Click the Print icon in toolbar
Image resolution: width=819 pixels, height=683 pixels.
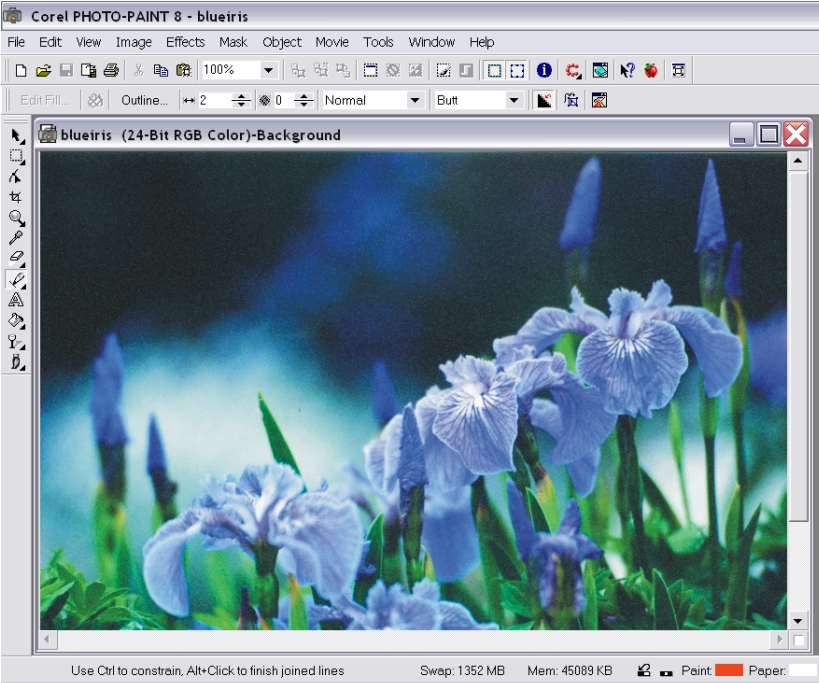coord(111,70)
